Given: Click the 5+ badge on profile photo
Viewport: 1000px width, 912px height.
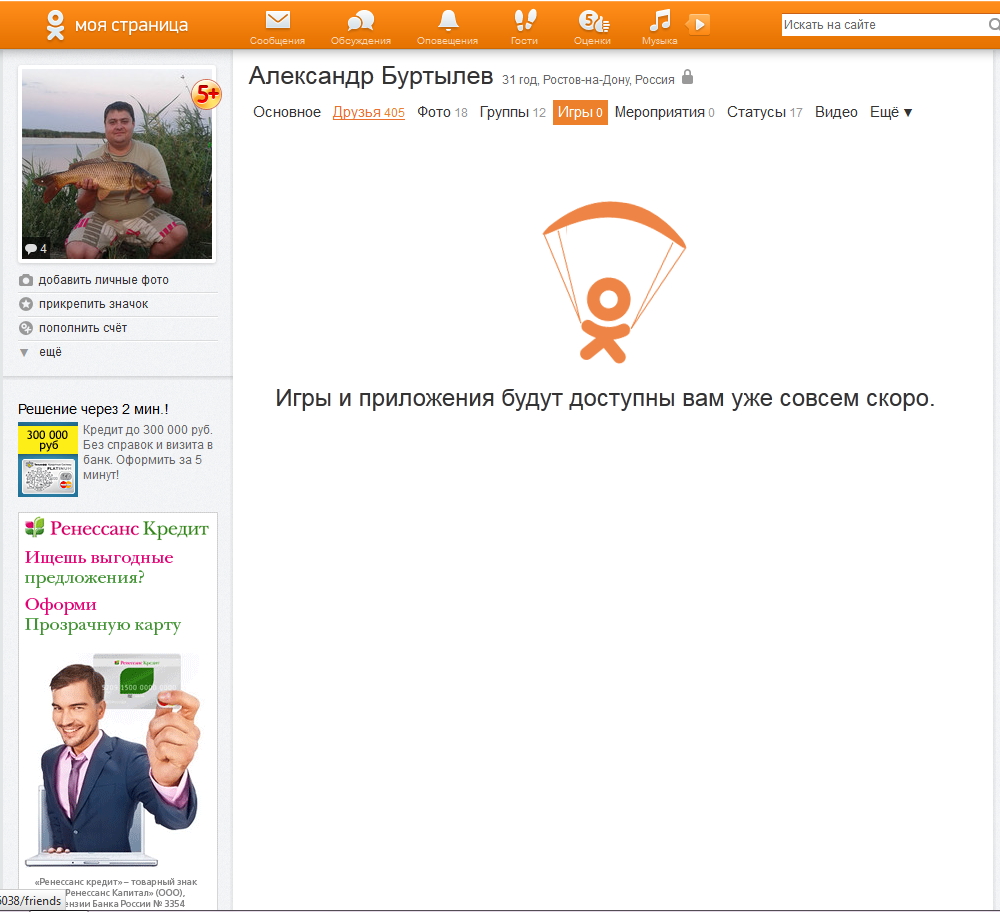Looking at the screenshot, I should 207,95.
